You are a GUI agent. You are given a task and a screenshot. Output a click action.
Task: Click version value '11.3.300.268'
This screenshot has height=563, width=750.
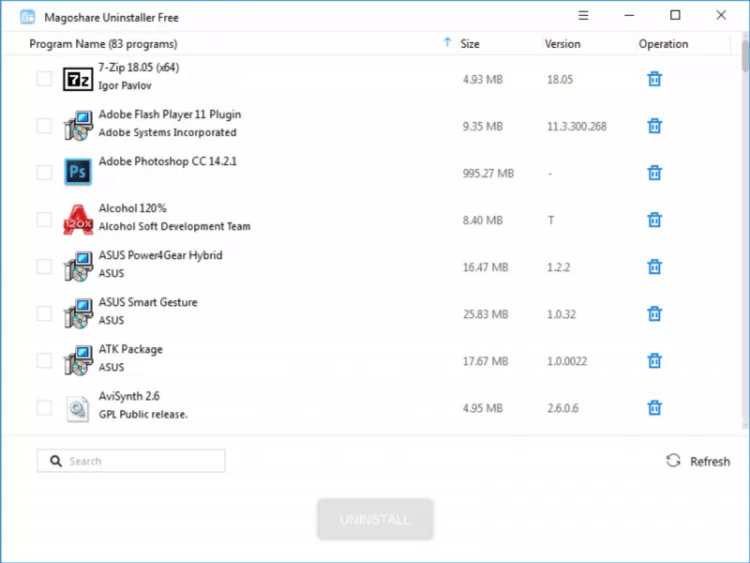(x=576, y=126)
